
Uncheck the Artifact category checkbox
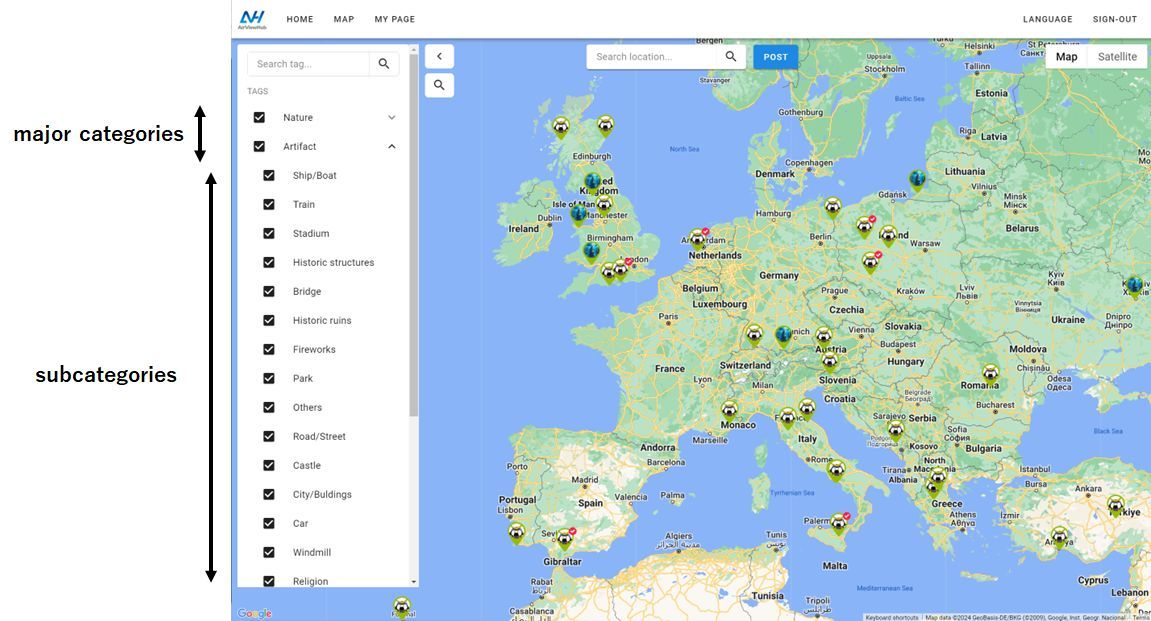pyautogui.click(x=259, y=146)
